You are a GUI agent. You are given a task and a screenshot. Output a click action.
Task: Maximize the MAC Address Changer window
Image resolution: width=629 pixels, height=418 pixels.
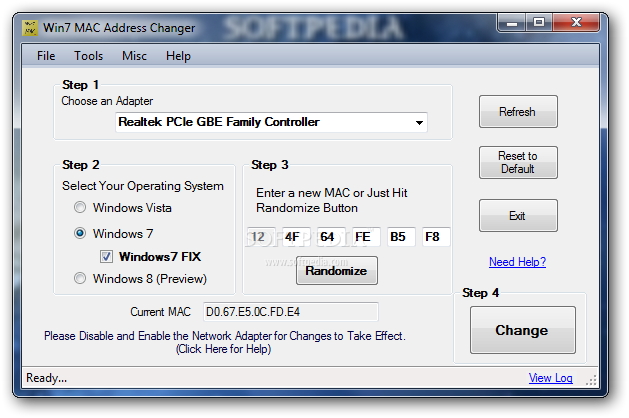[539, 22]
